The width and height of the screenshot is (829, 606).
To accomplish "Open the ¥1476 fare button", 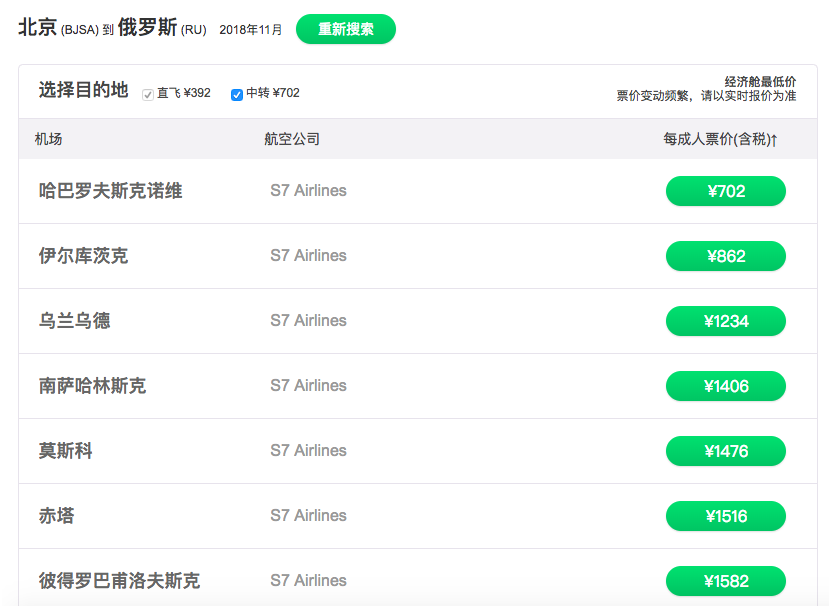I will tap(726, 451).
